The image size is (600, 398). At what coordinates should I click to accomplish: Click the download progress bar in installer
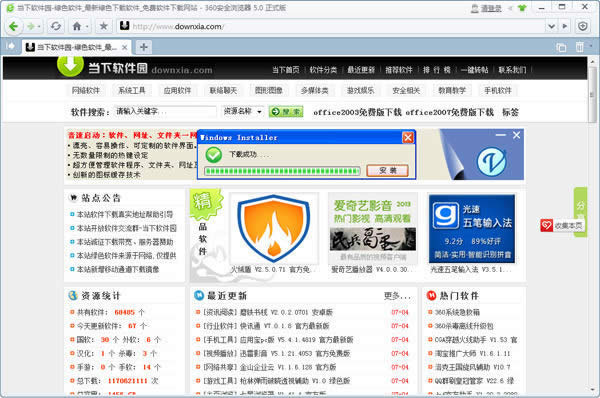pos(282,171)
